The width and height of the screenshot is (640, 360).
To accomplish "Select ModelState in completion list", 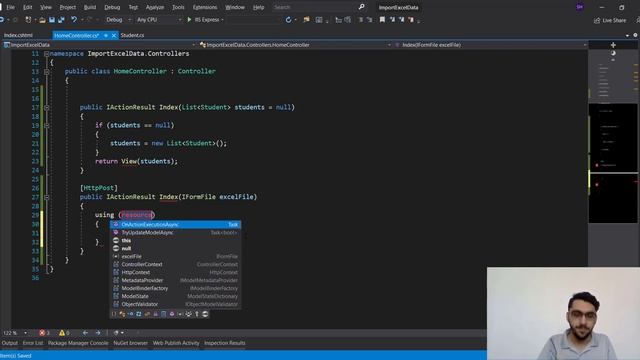I will (176, 296).
